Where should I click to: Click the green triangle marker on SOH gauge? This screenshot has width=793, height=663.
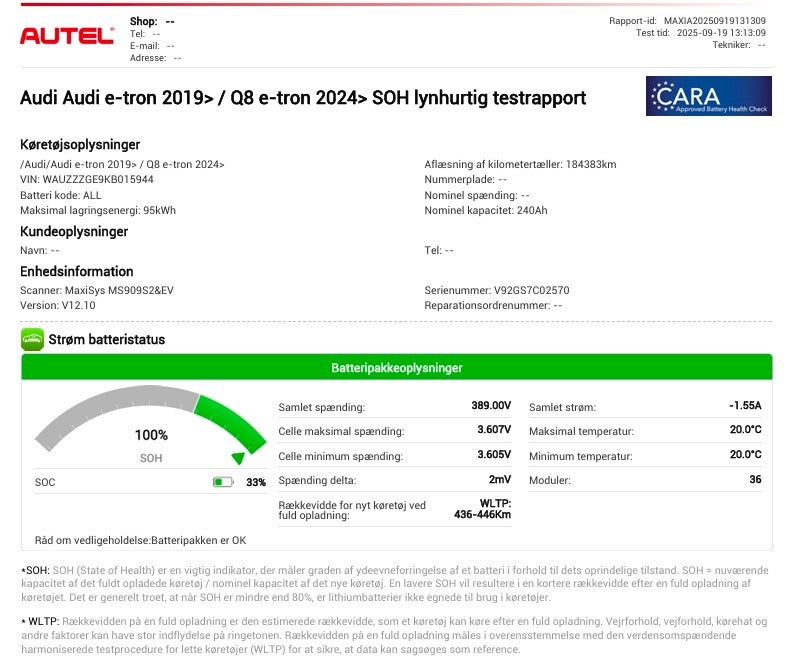pos(237,458)
